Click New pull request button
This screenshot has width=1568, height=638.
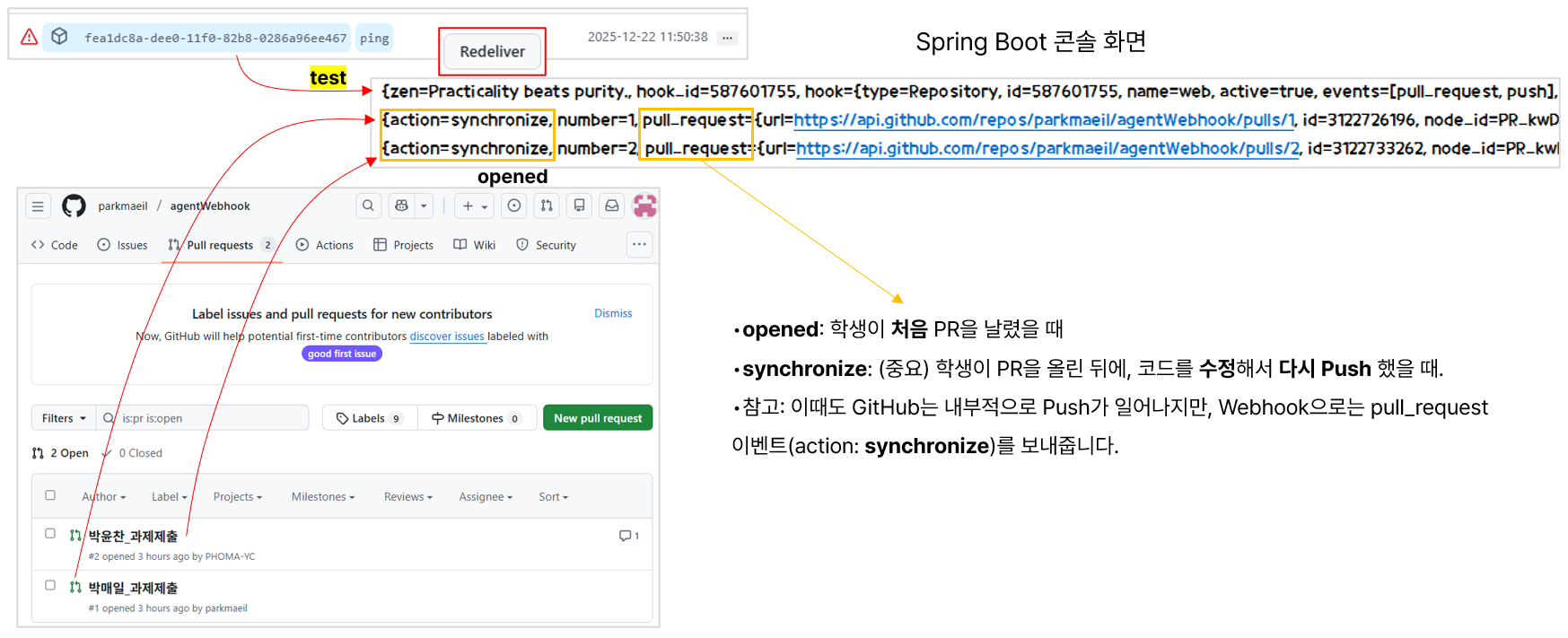point(598,418)
